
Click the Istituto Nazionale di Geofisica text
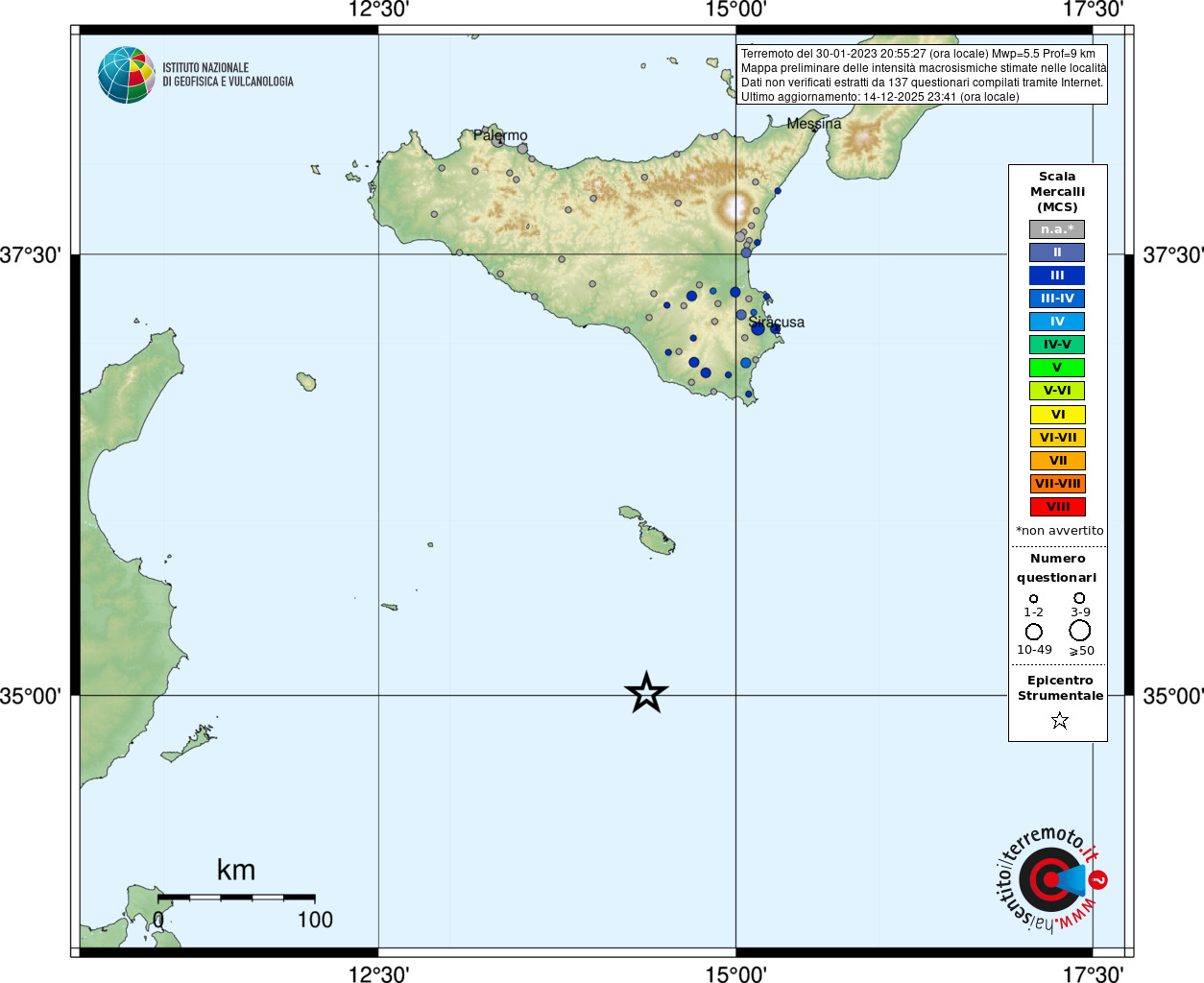pos(228,75)
